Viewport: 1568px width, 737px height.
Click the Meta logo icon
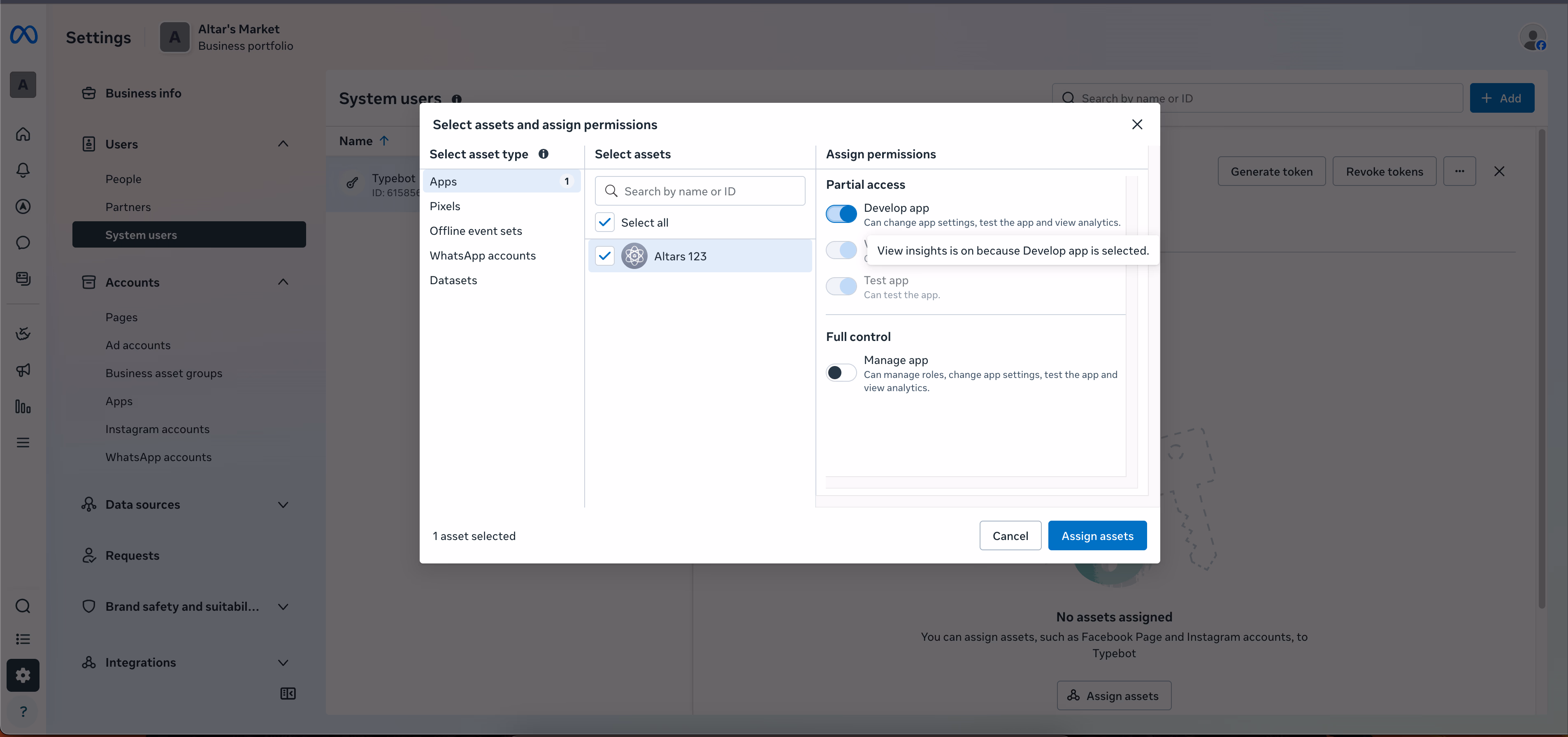[24, 36]
